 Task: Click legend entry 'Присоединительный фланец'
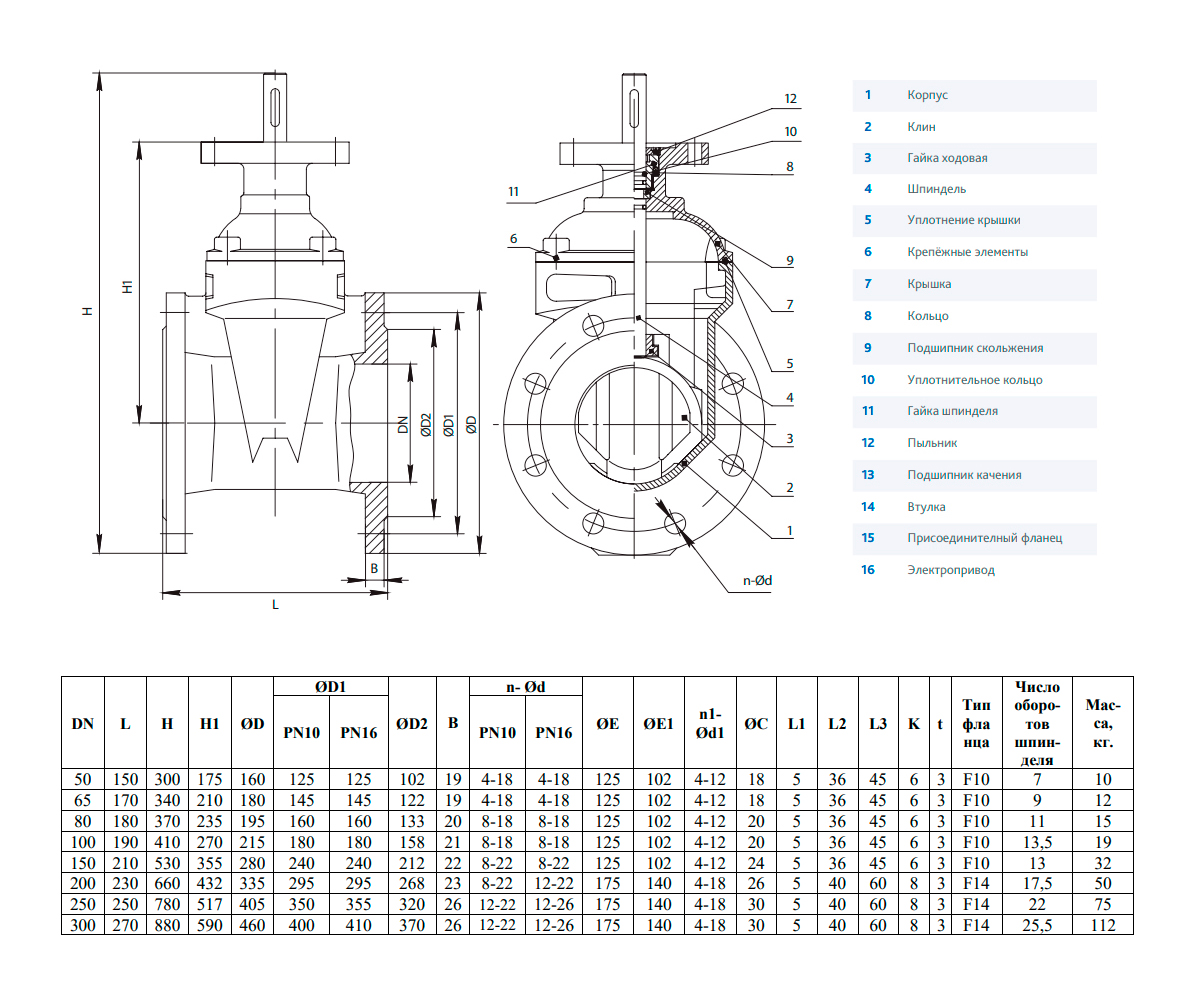click(984, 538)
